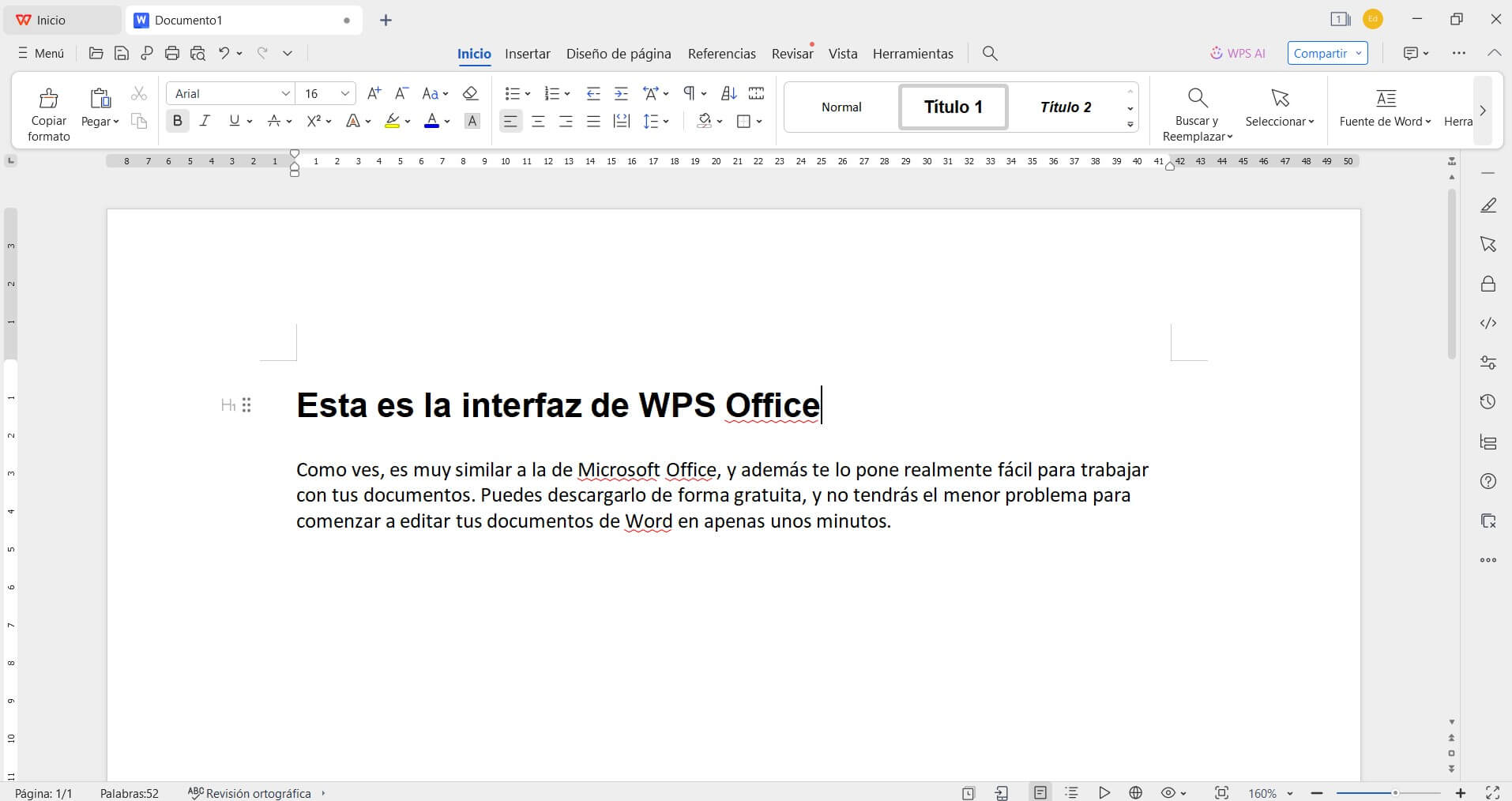
Task: Apply the Título 2 style
Action: 1065,107
